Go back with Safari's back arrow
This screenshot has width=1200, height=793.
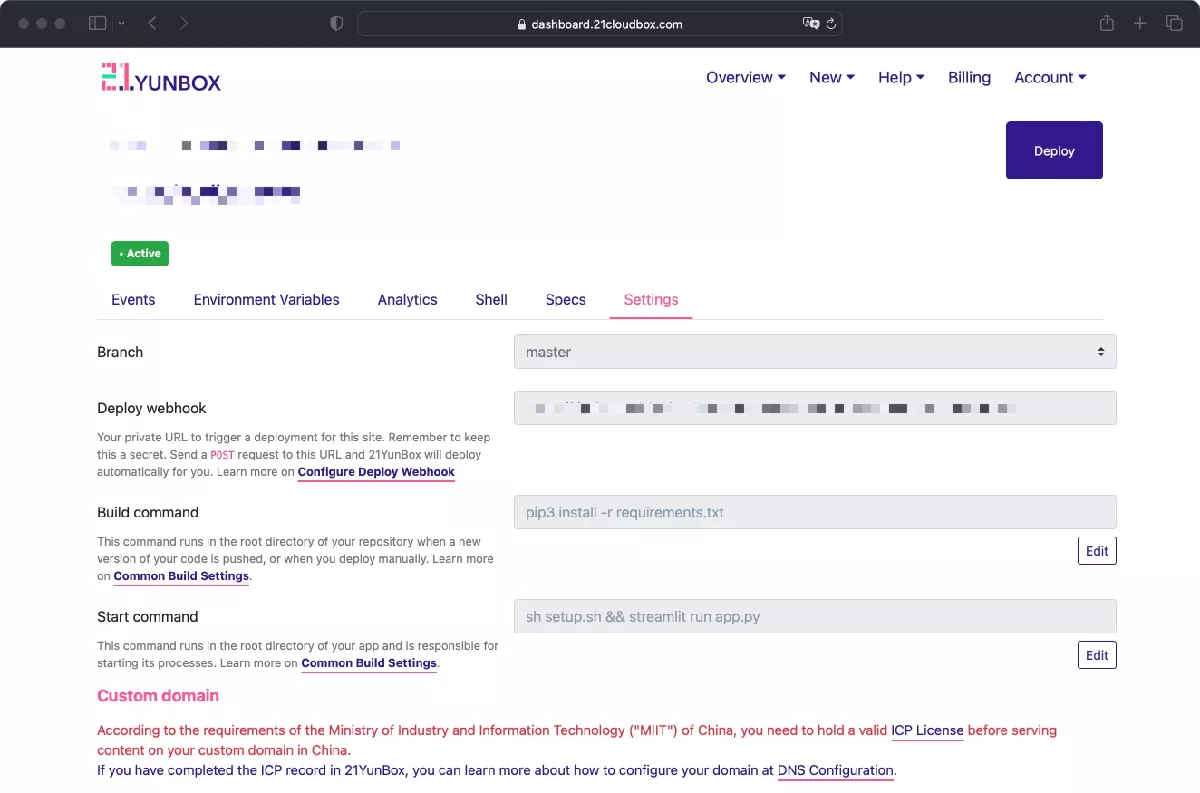coord(152,23)
